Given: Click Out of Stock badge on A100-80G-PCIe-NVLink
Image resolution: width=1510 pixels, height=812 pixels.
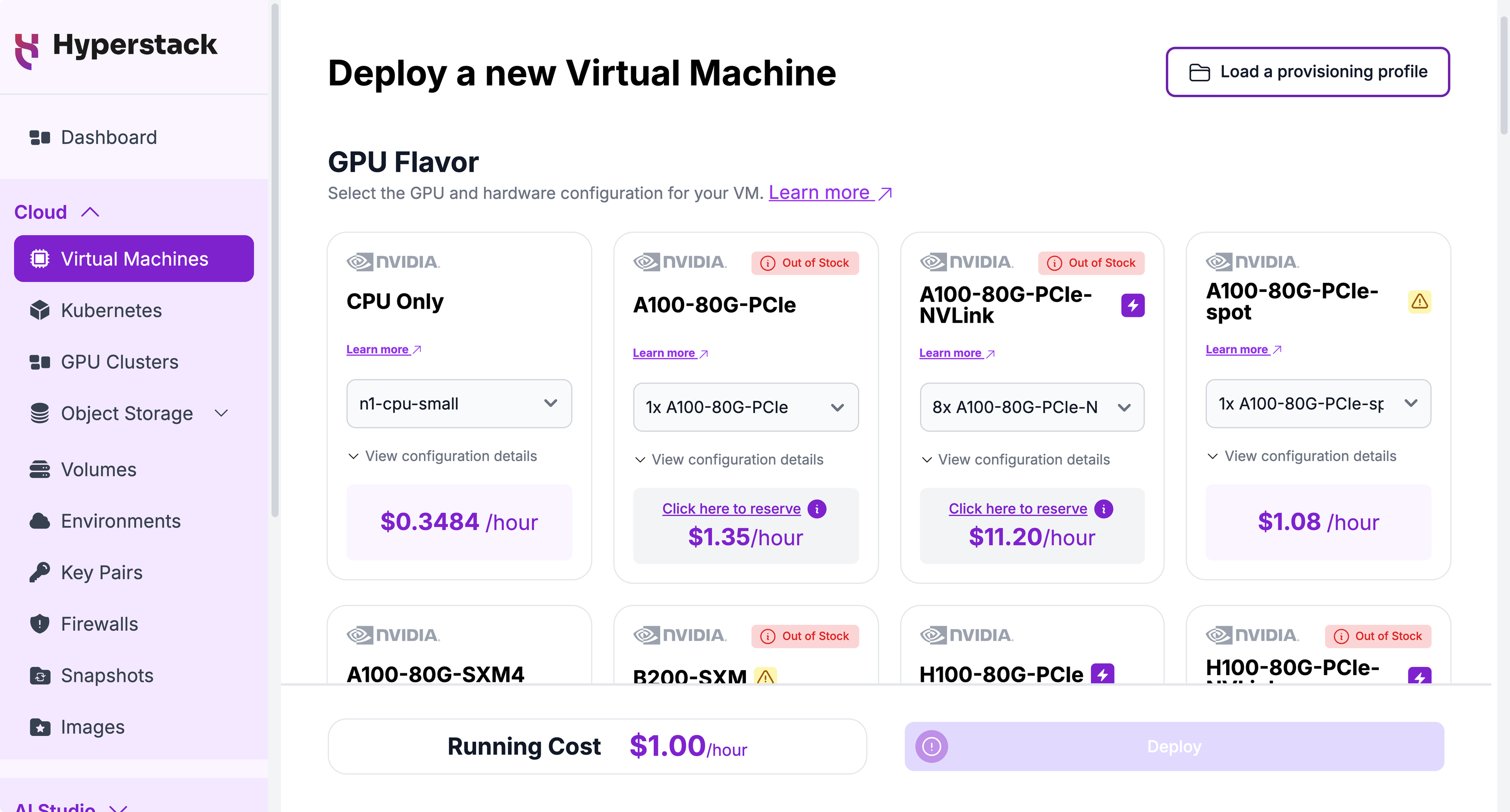Looking at the screenshot, I should [1091, 263].
